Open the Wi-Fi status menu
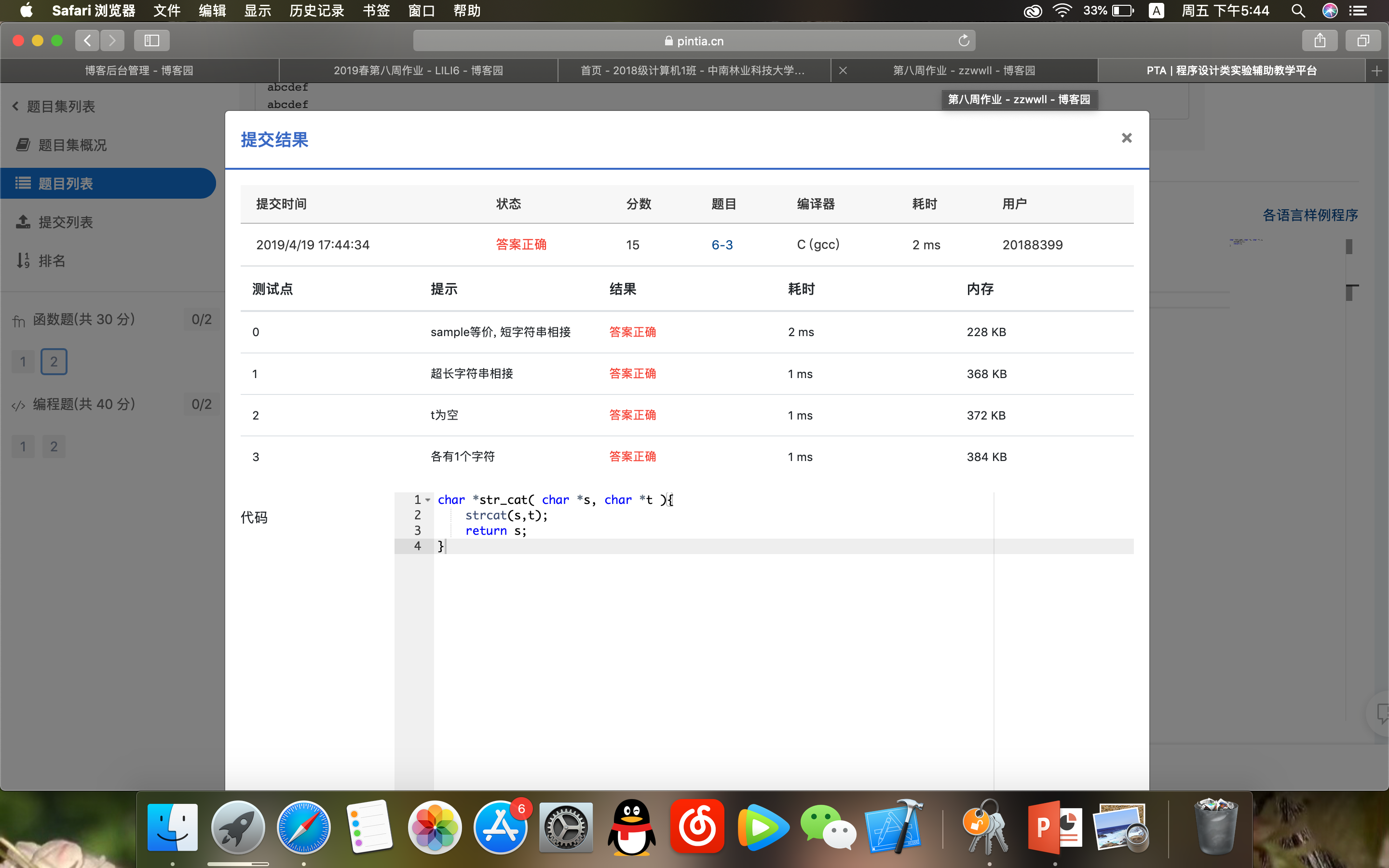 [x=1062, y=10]
